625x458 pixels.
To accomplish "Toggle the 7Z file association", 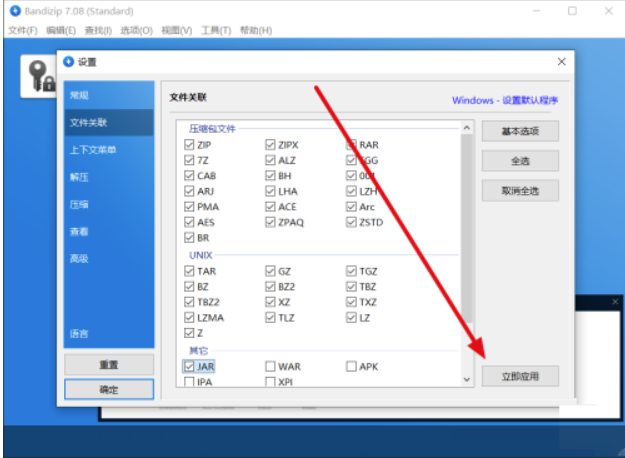I will pos(189,160).
